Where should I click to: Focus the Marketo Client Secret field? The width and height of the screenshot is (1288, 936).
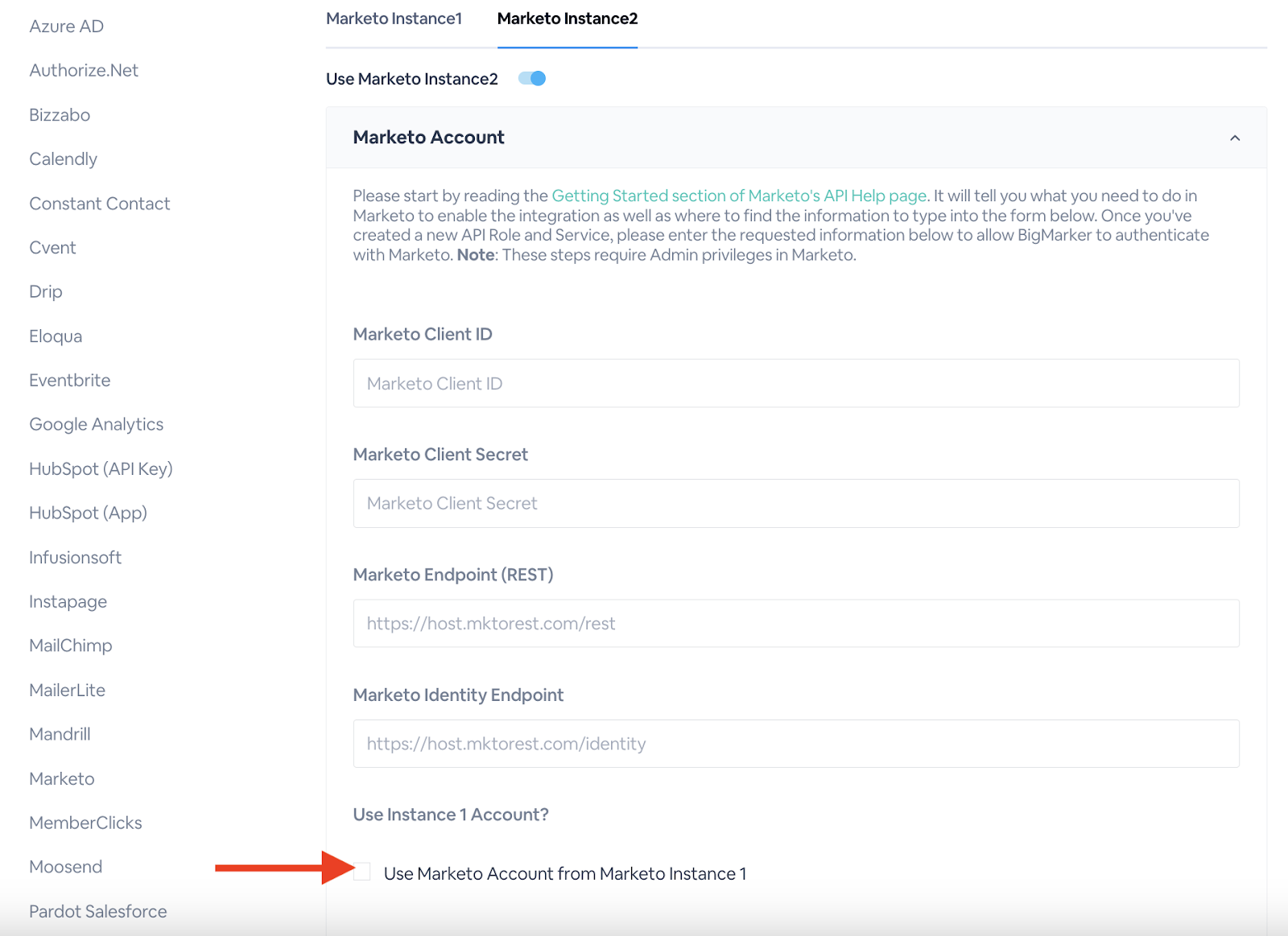point(796,504)
